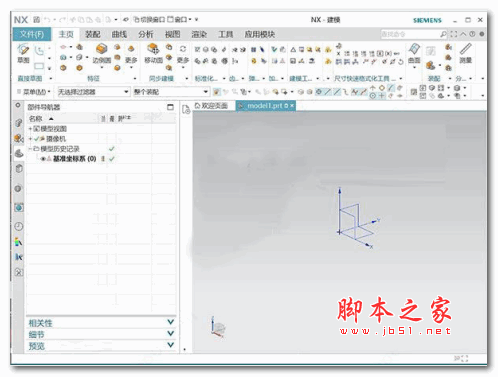Open the Part Navigator sidebar icon
The image size is (498, 377).
pos(19,153)
